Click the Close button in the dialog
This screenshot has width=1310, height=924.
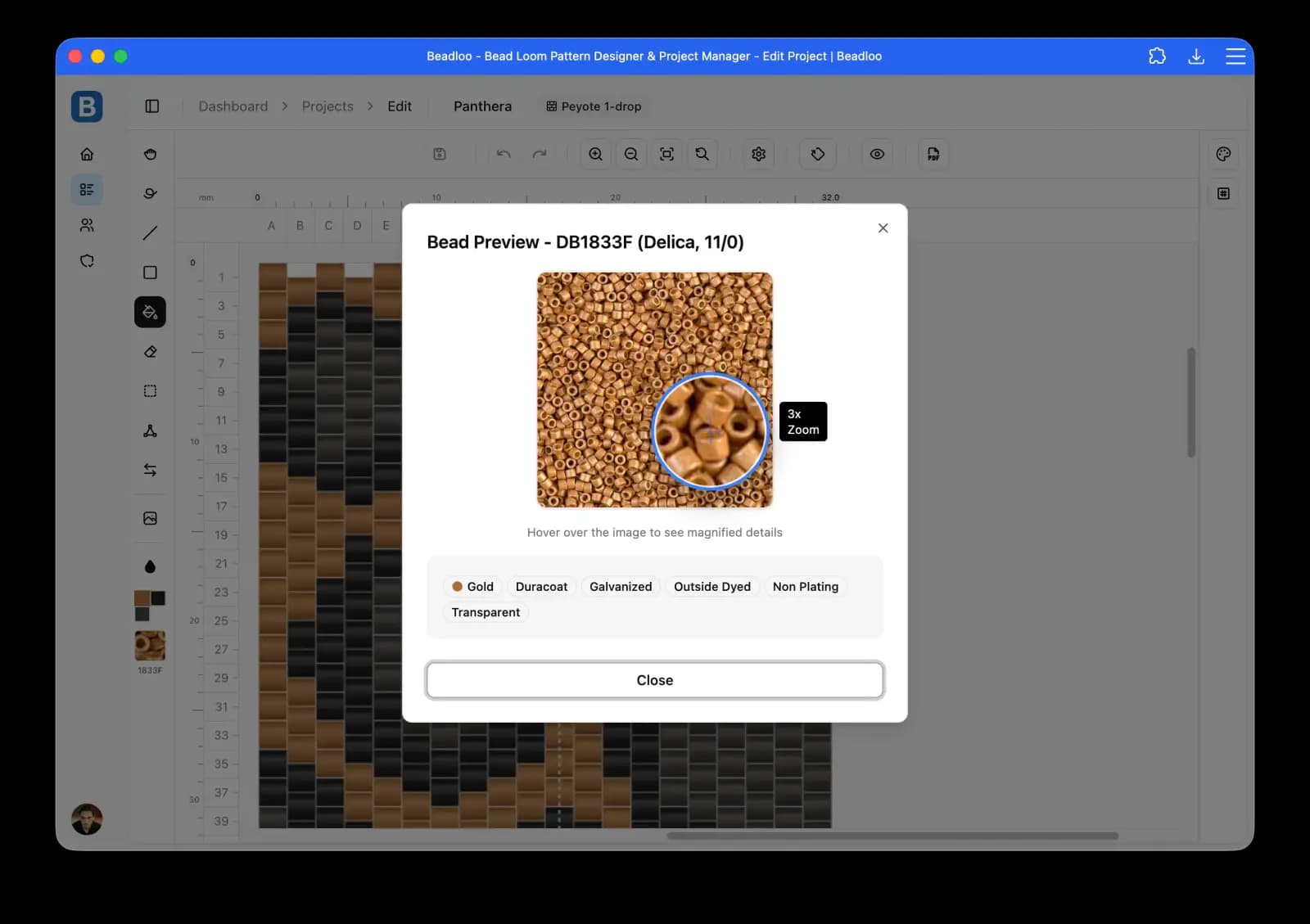coord(655,680)
